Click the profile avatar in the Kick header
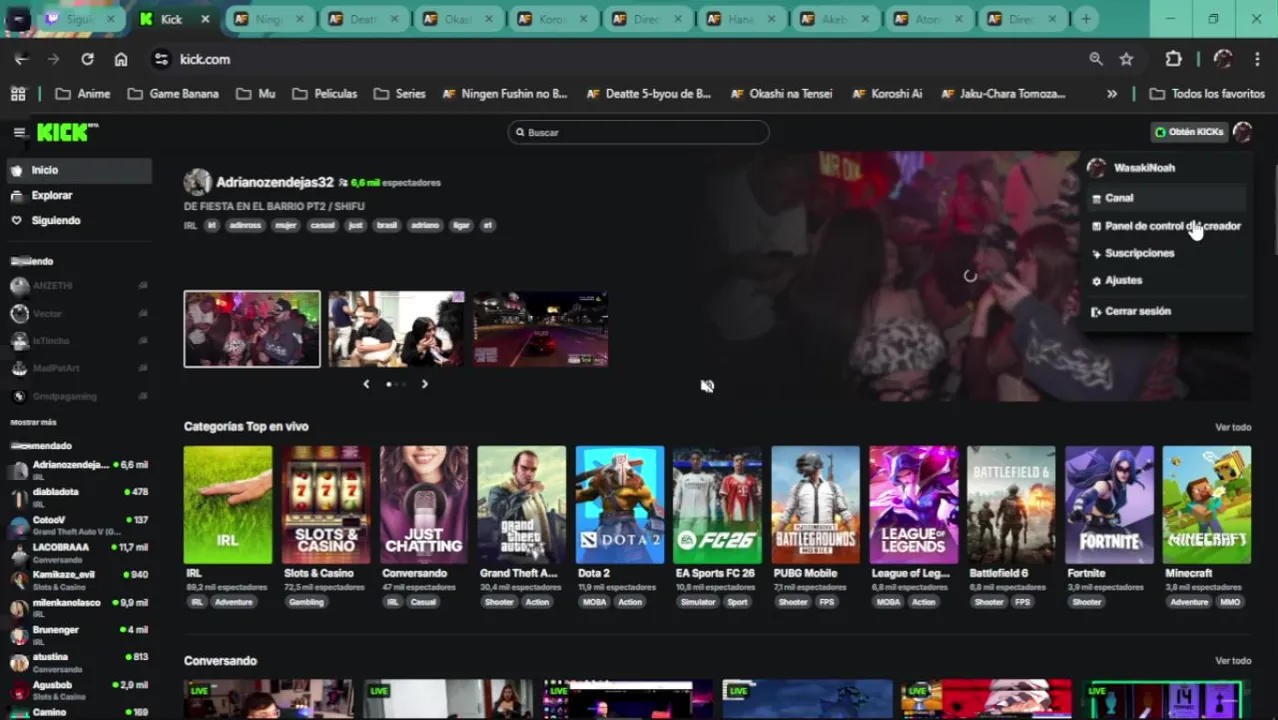The width and height of the screenshot is (1278, 720). (1242, 132)
